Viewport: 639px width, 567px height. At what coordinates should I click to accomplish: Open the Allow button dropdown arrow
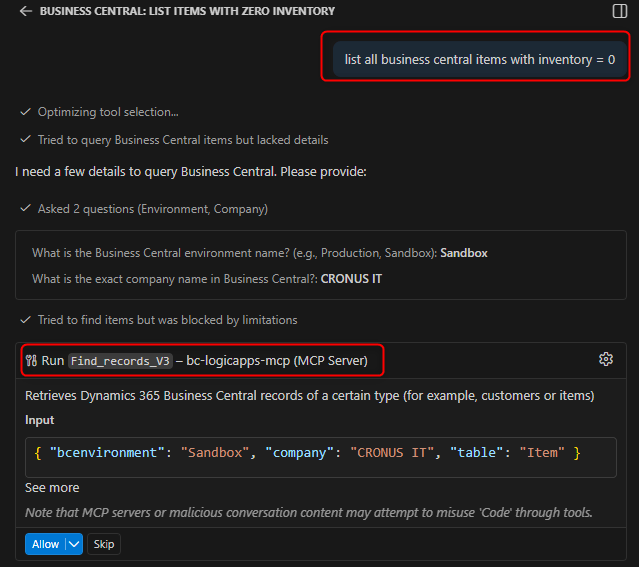[x=74, y=544]
